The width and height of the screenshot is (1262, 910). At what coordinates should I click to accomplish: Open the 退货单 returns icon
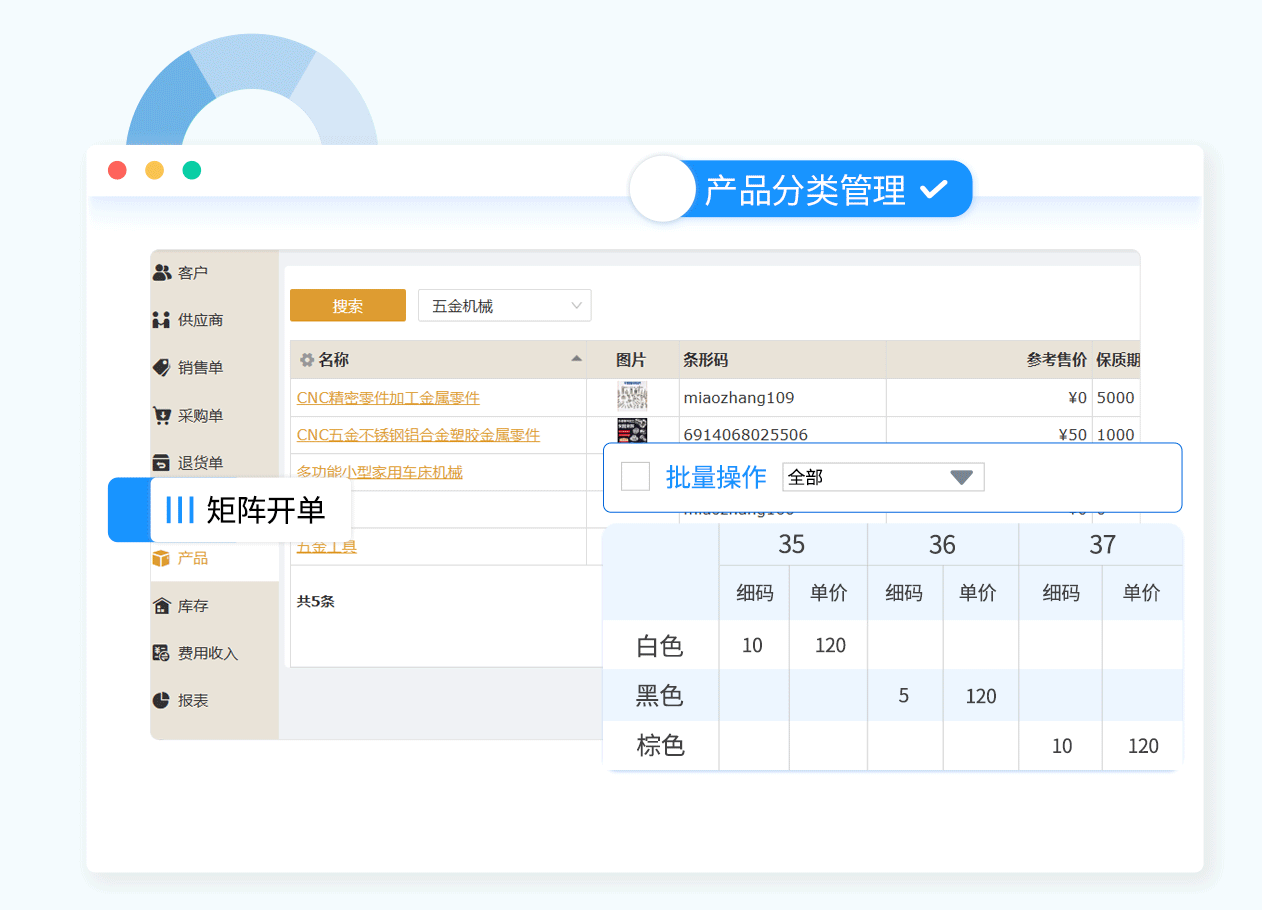pos(162,463)
